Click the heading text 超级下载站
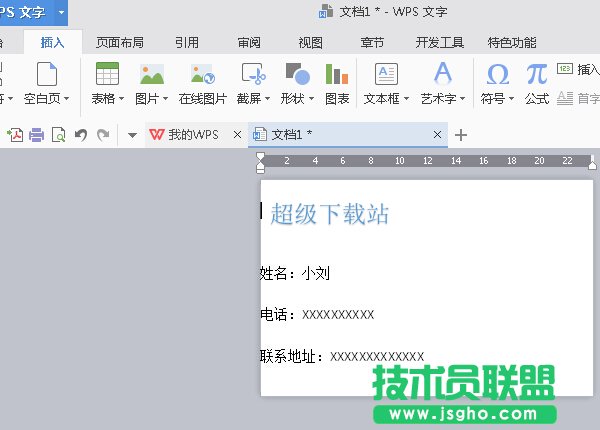 click(329, 213)
